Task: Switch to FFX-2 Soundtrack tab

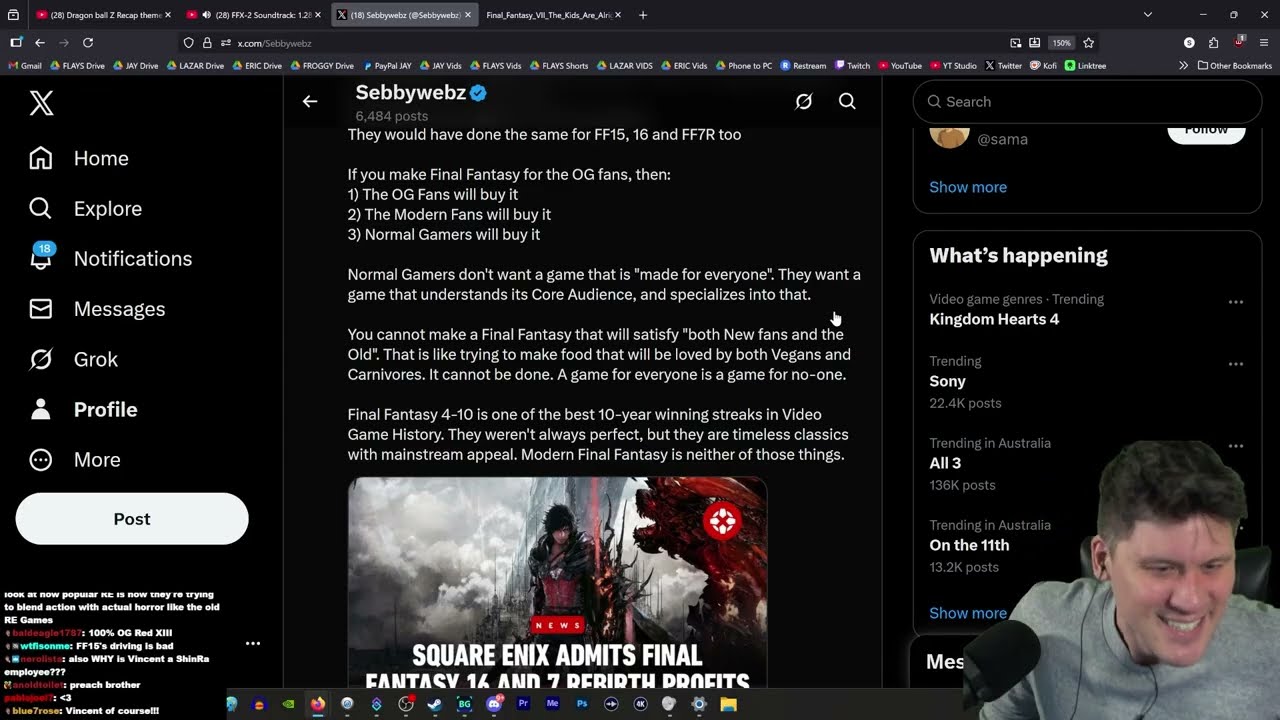Action: click(255, 15)
